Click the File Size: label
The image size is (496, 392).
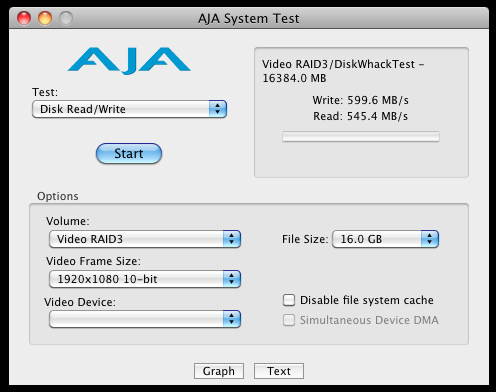click(305, 239)
